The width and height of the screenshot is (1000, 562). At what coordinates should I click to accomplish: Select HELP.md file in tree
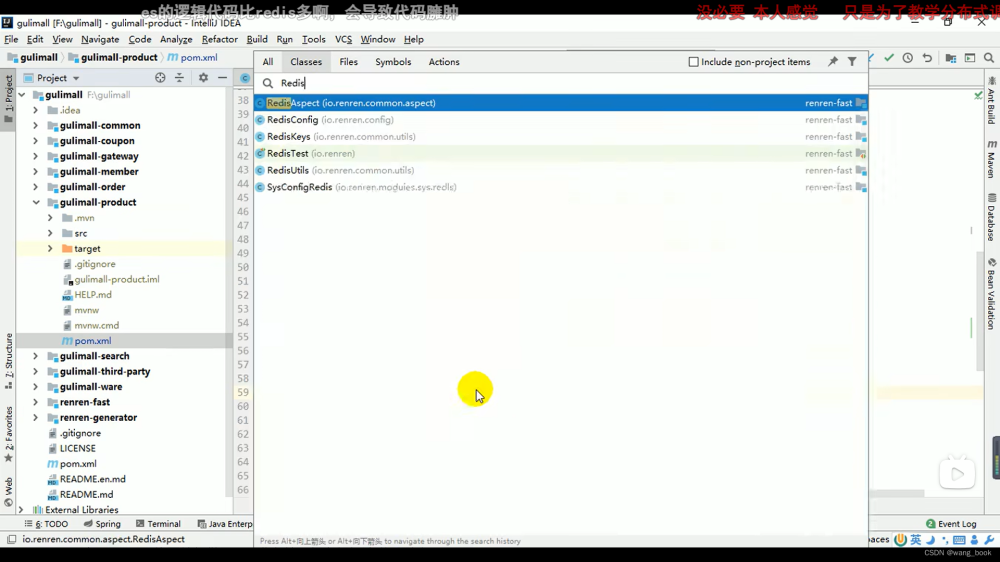[92, 295]
